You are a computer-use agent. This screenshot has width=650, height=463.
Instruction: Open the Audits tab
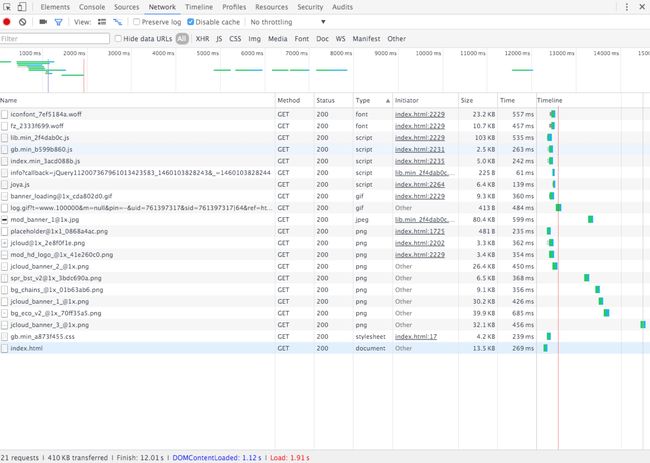342,7
